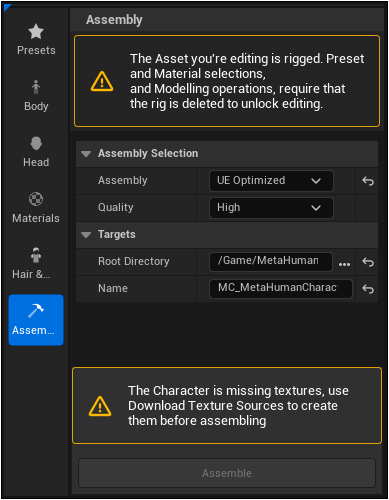Browse root directory with ellipsis button
389x500 pixels.
point(344,264)
